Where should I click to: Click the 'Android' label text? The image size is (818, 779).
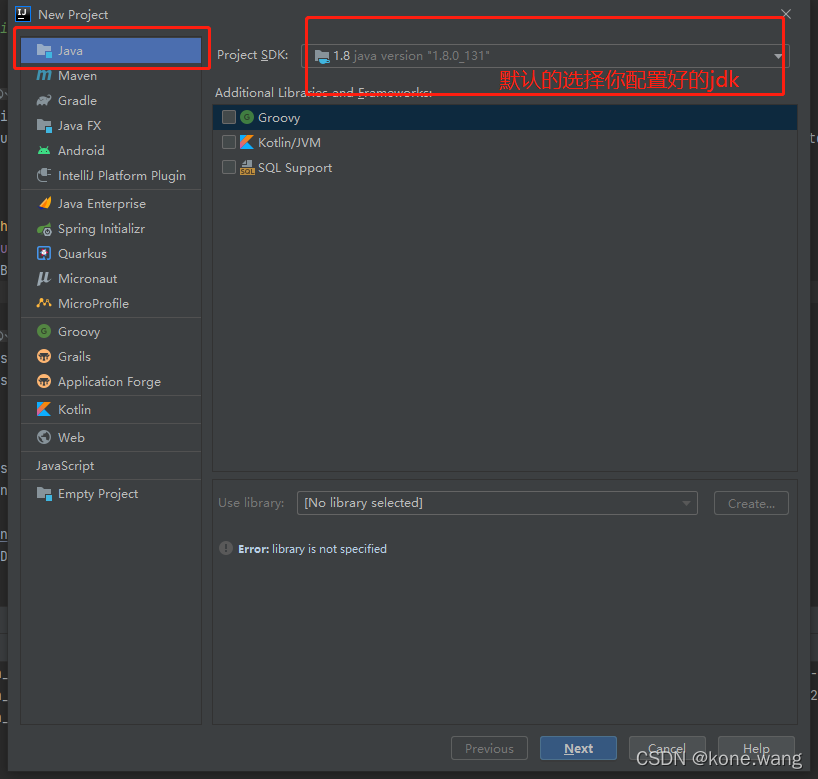(81, 151)
